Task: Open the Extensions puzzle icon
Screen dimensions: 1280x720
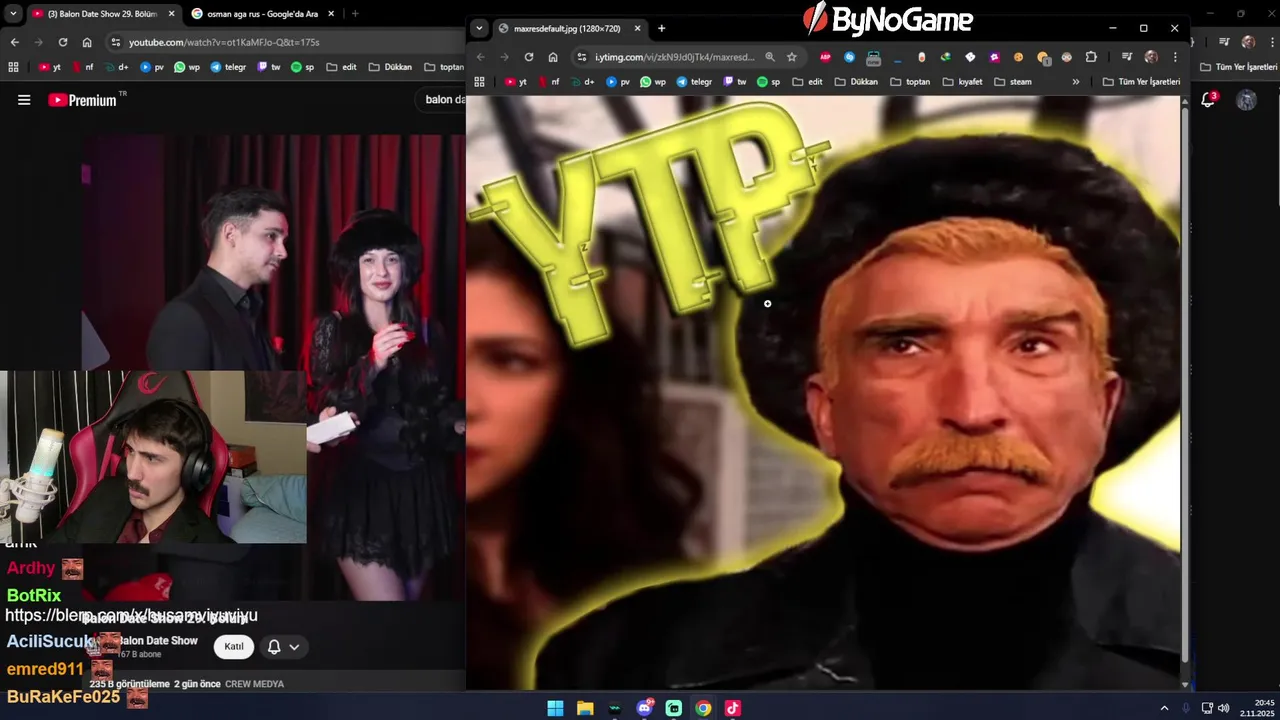Action: pyautogui.click(x=1091, y=57)
